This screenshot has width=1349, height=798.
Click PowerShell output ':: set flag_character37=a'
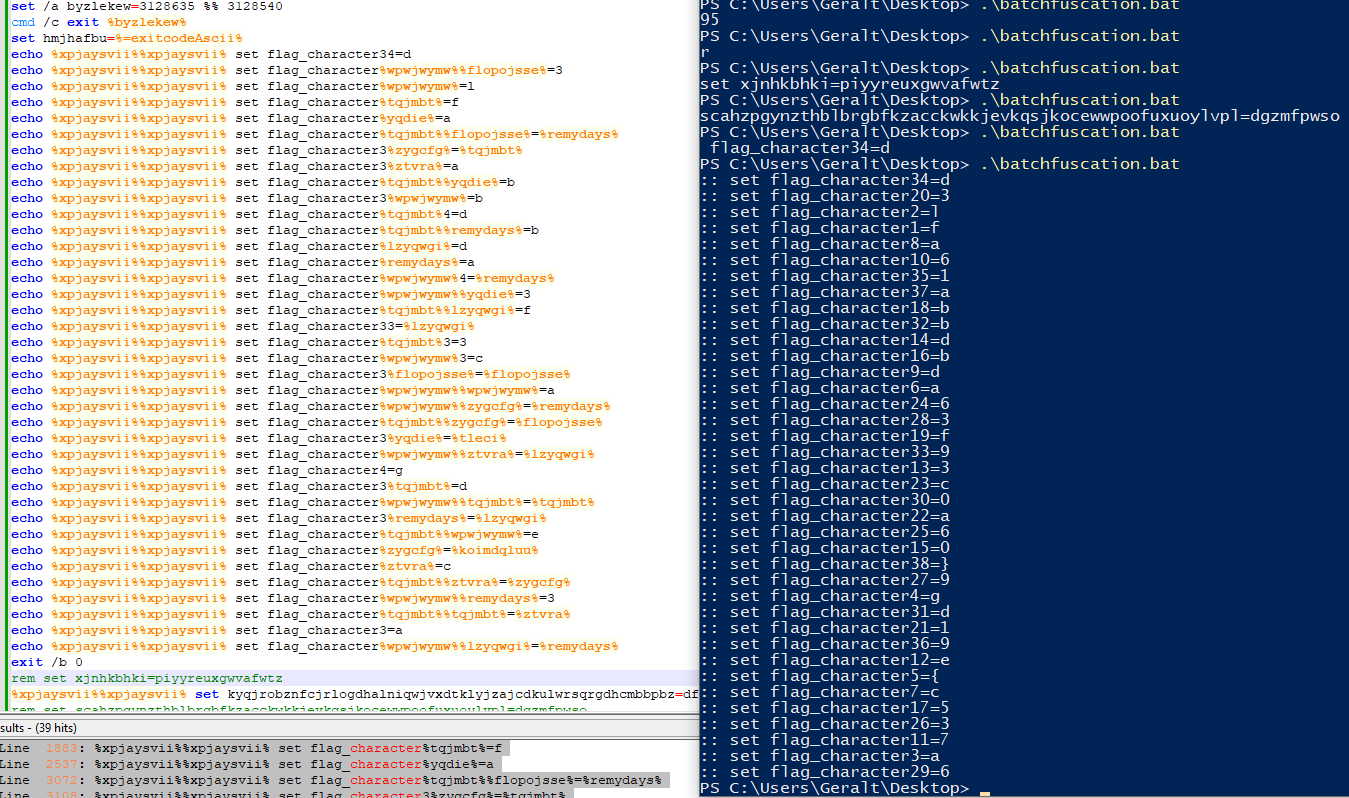pos(826,292)
